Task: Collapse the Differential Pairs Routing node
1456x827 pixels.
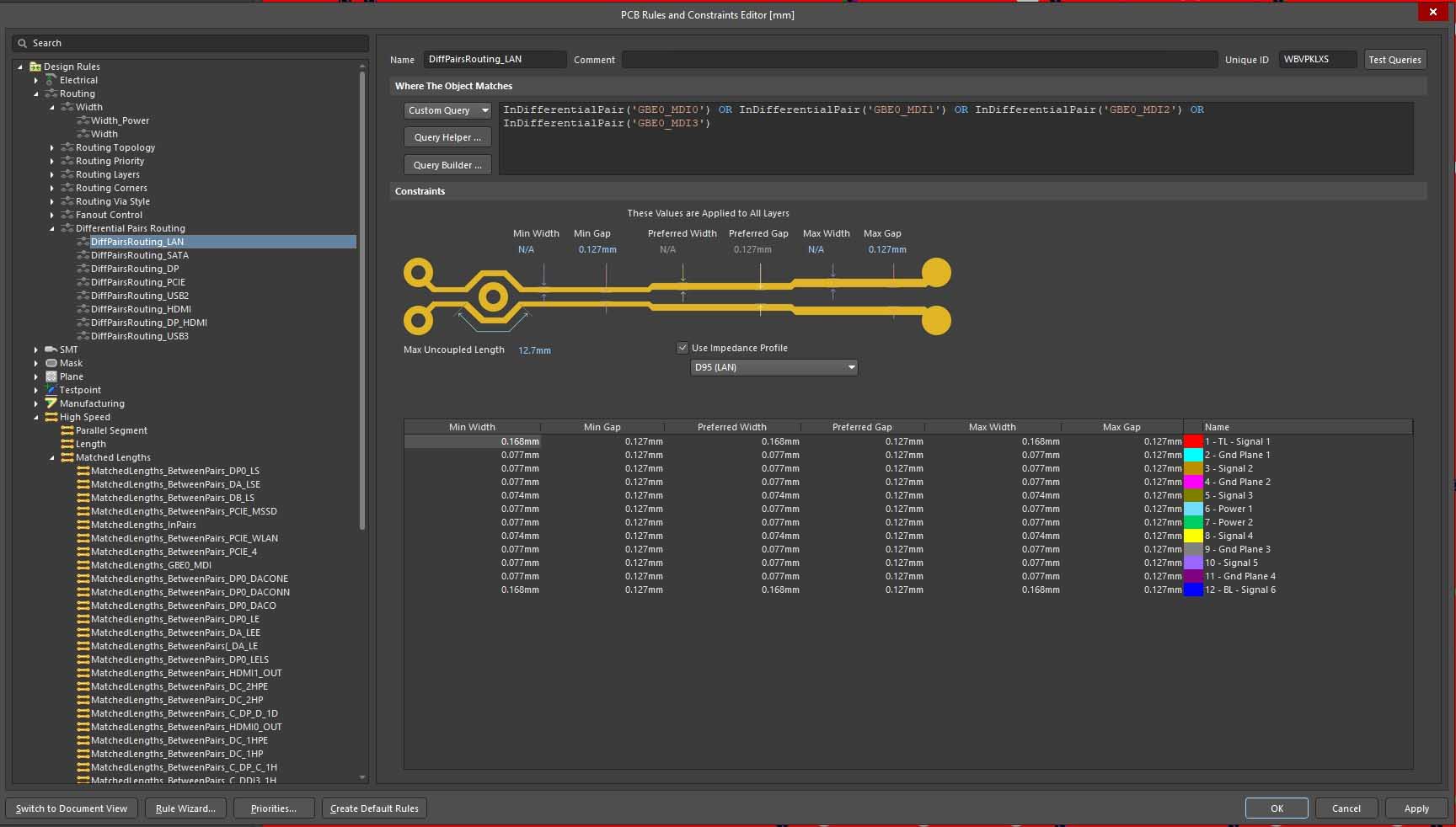Action: (52, 228)
